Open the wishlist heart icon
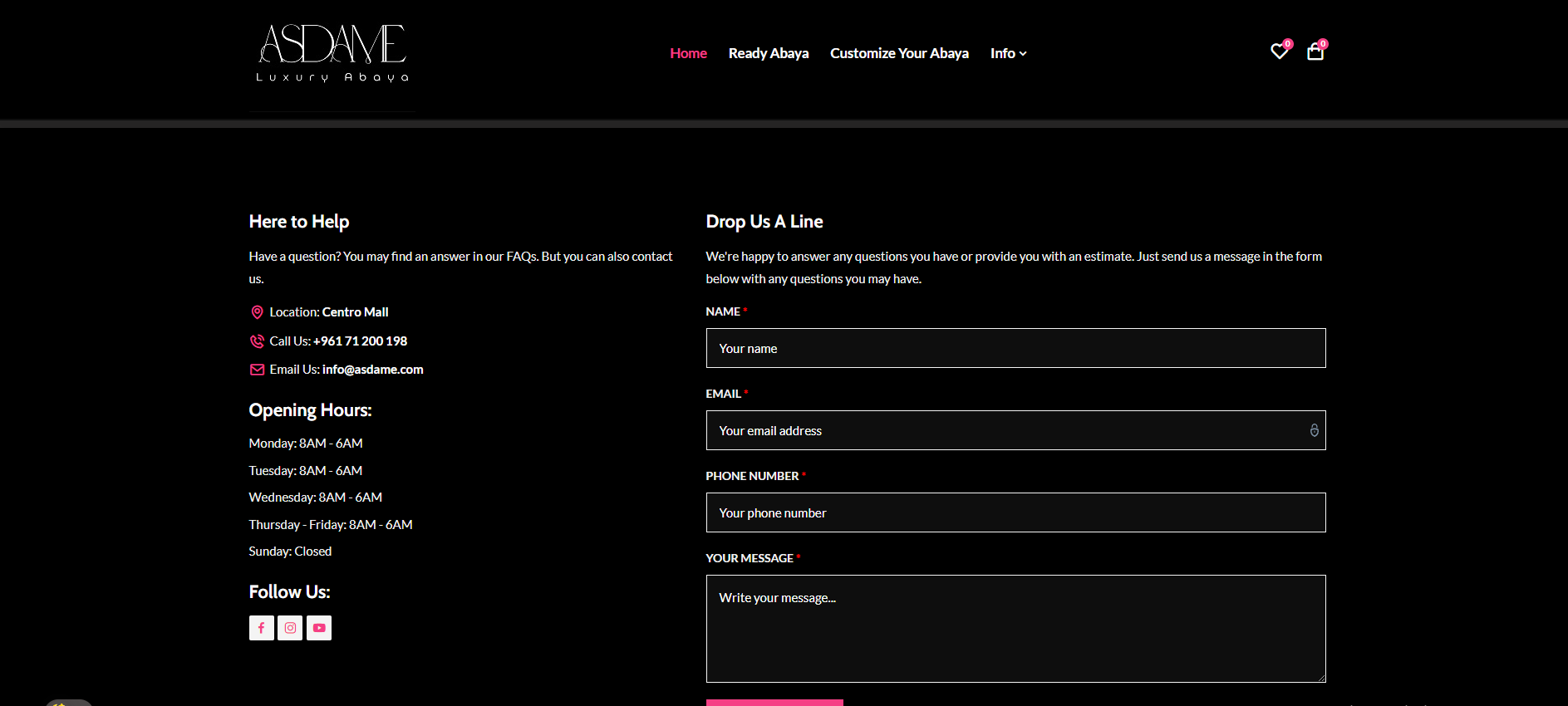The image size is (1568, 706). pos(1279,52)
